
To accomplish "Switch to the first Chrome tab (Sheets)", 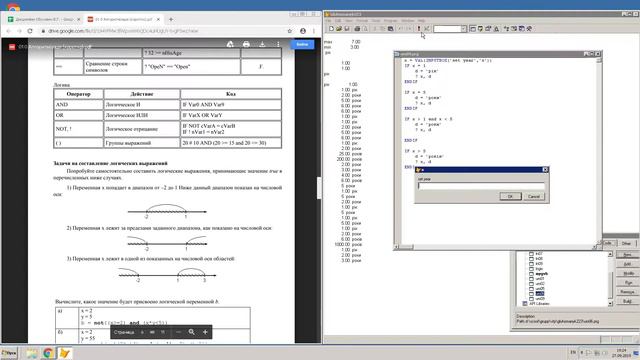I will (x=44, y=19).
